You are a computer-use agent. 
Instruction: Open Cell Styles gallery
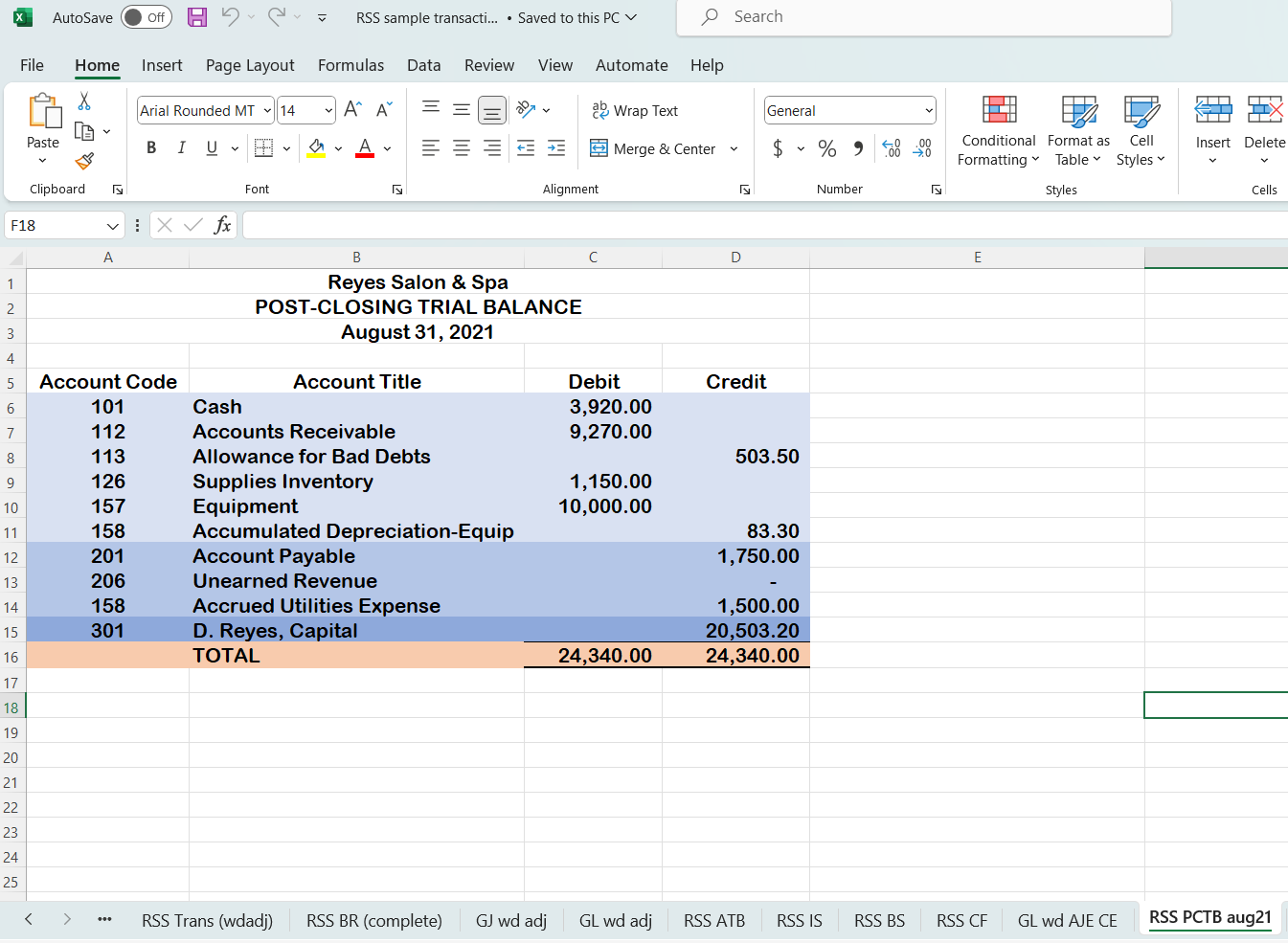[1141, 132]
